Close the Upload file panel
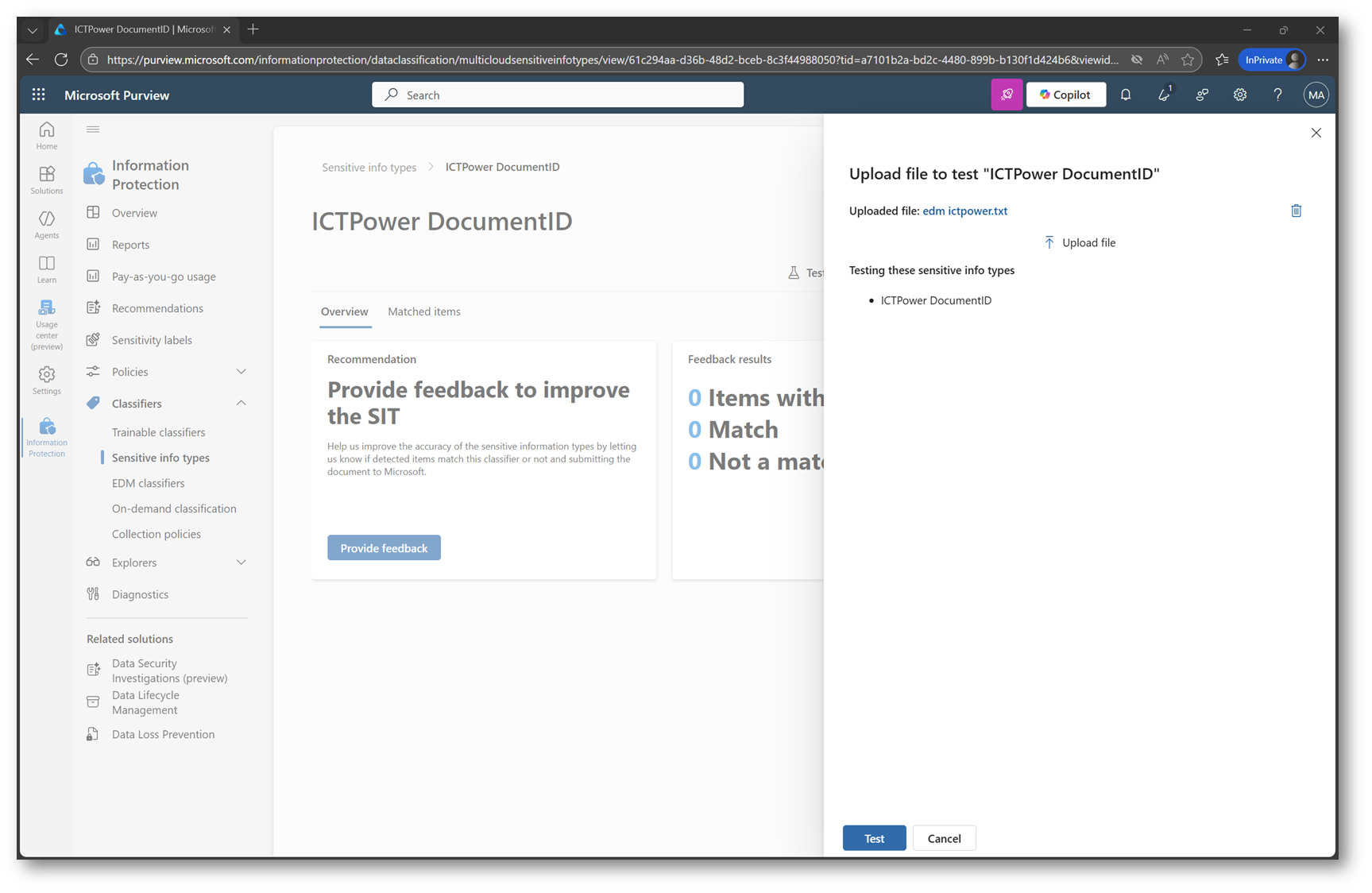 [1316, 133]
